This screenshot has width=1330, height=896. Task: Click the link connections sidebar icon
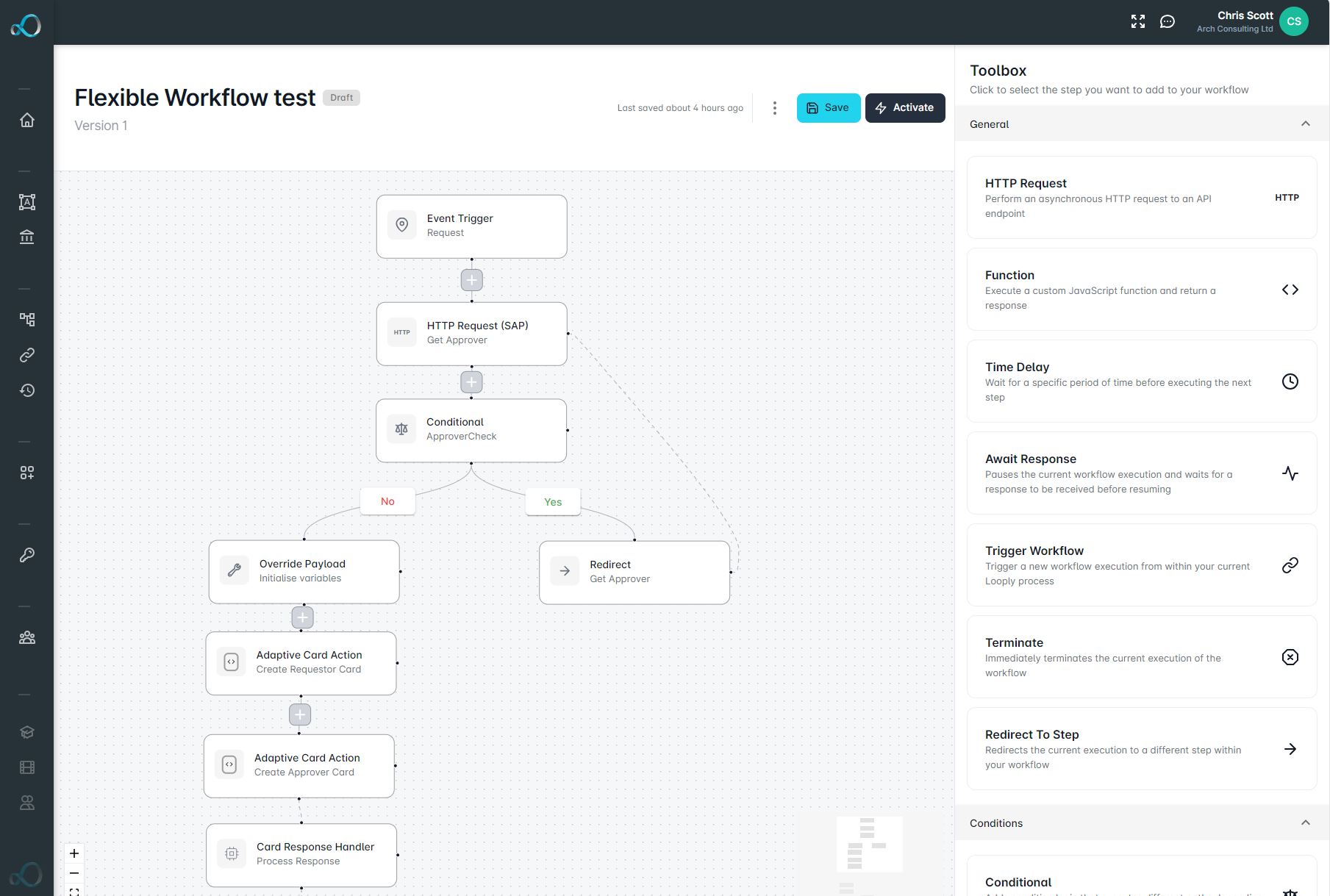click(x=27, y=355)
